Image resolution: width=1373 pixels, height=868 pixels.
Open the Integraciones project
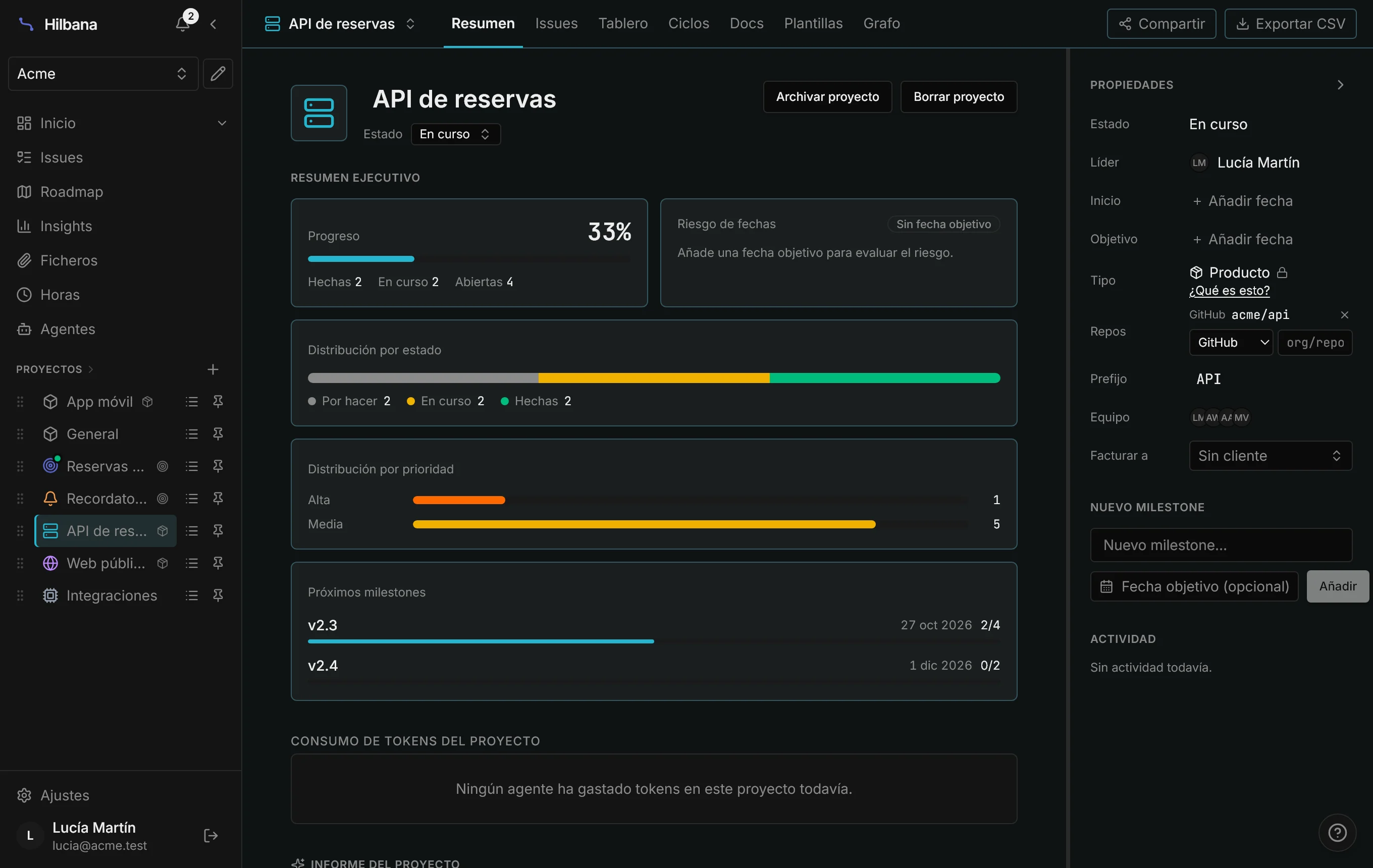click(x=111, y=595)
